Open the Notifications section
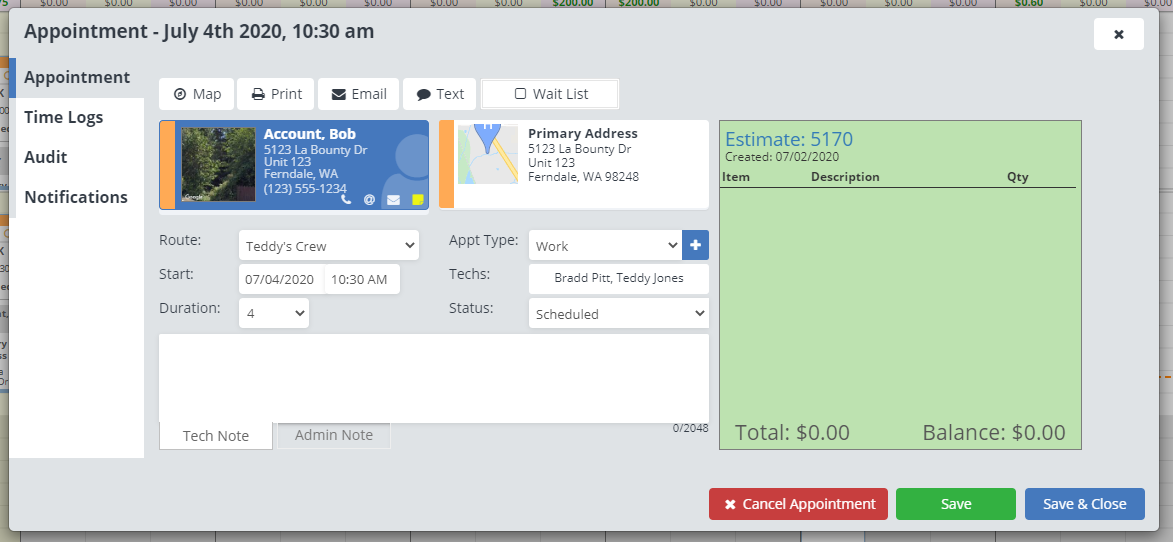1173x542 pixels. pyautogui.click(x=76, y=197)
